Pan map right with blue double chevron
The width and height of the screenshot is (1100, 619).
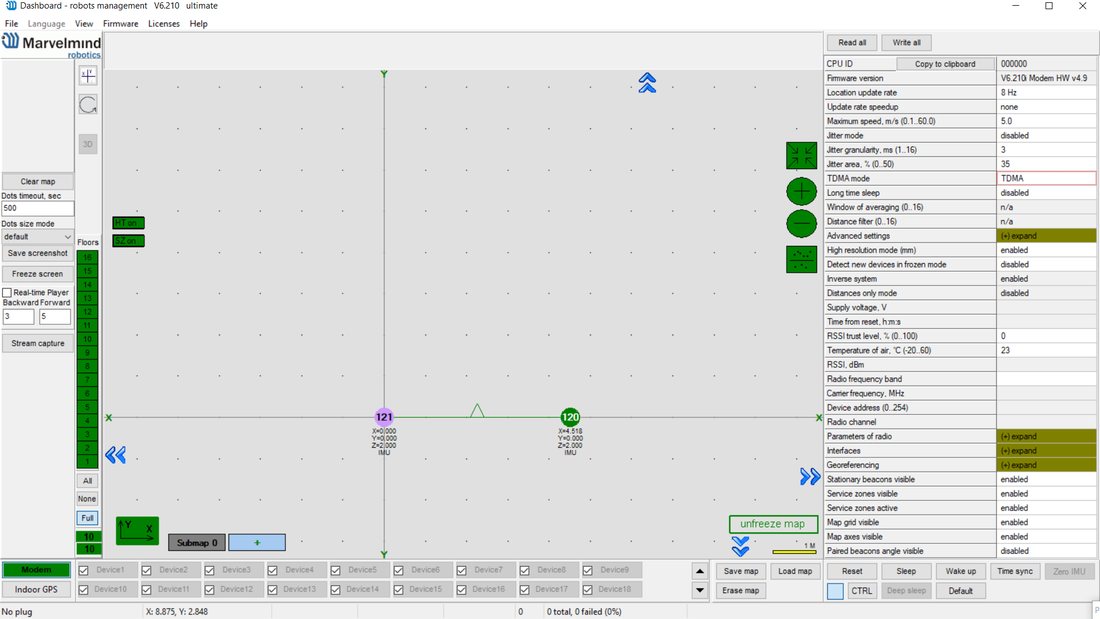810,477
